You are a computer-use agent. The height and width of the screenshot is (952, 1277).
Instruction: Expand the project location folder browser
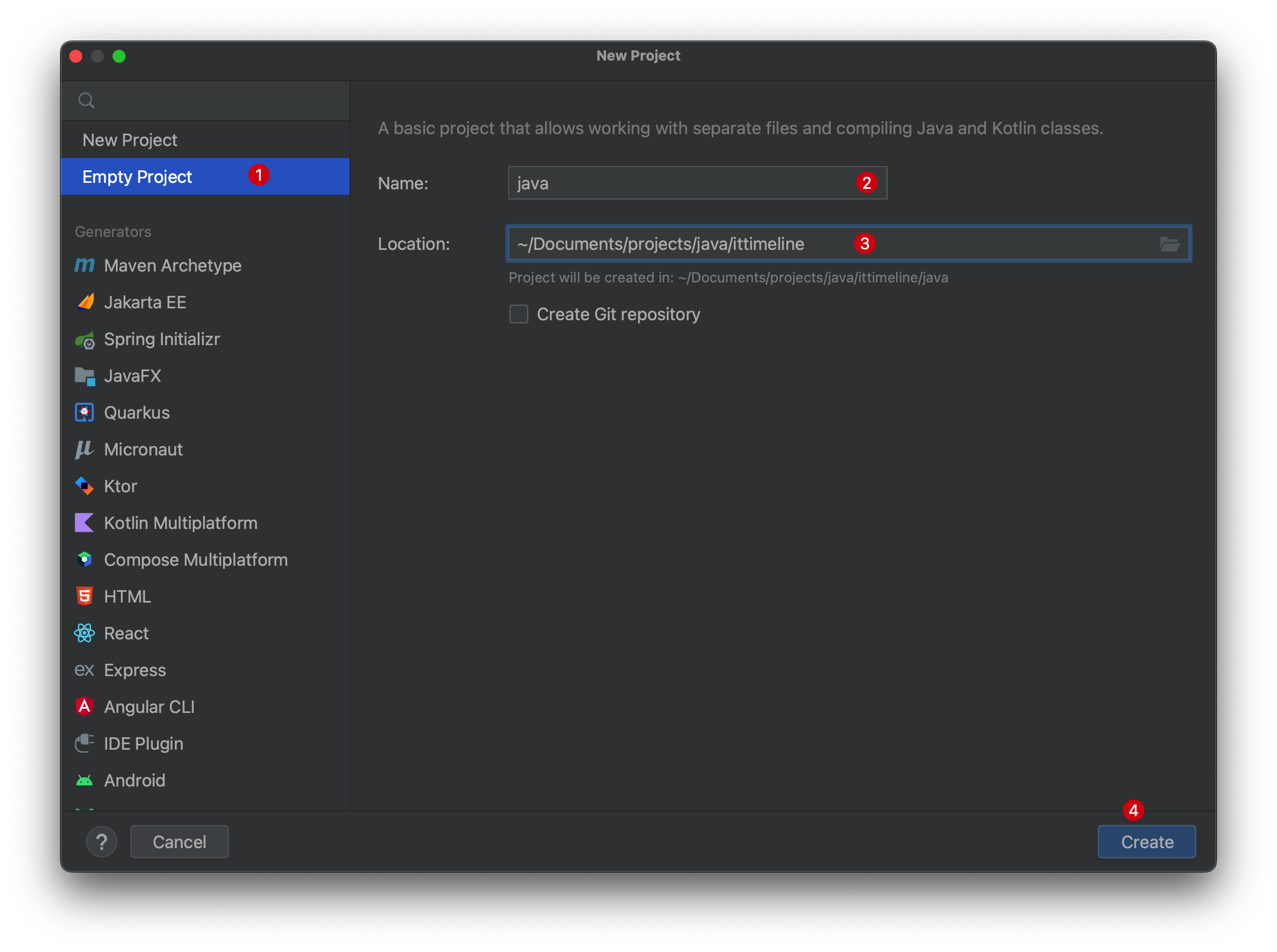[1170, 244]
